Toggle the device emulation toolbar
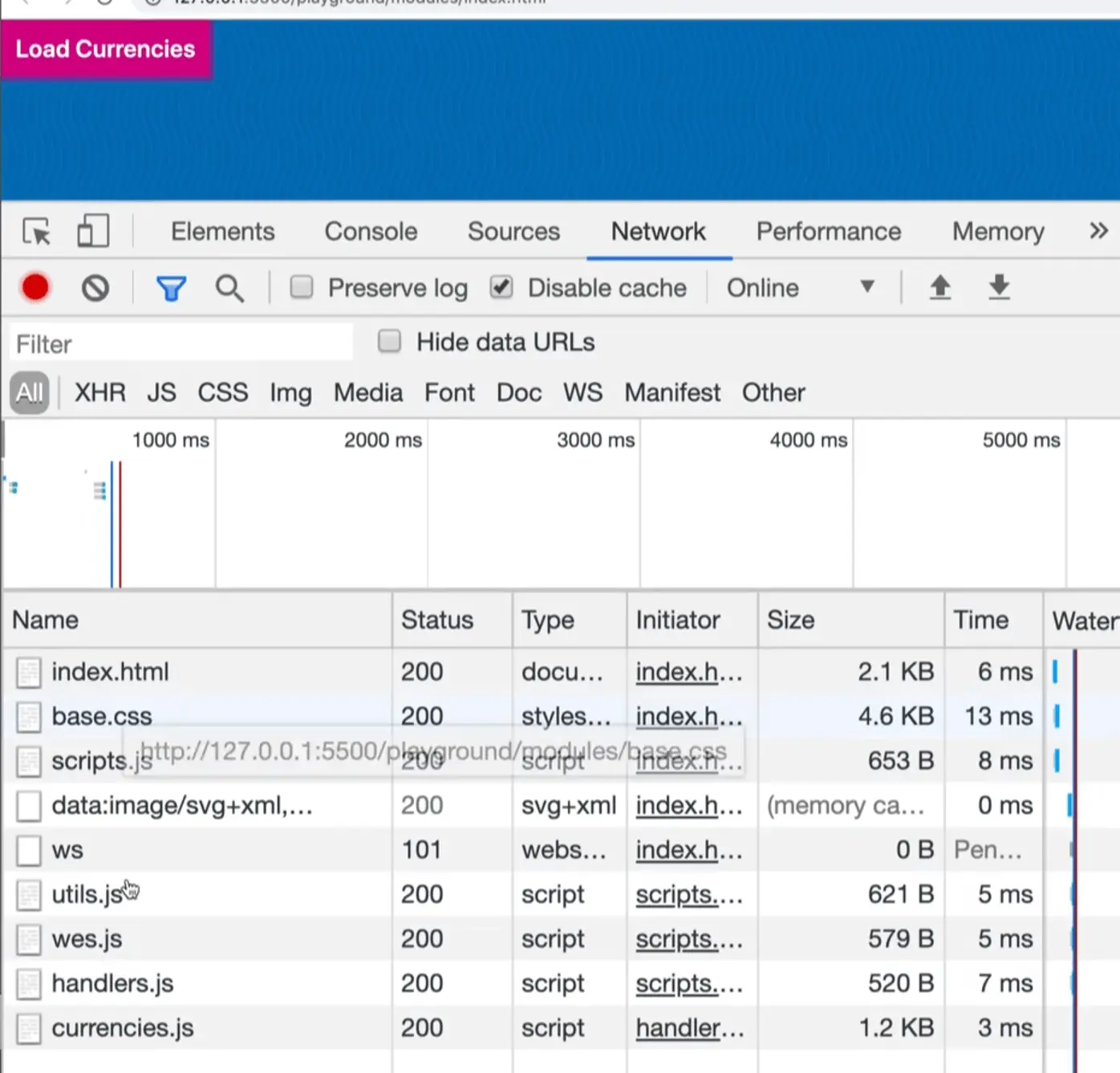Image resolution: width=1120 pixels, height=1073 pixels. pos(92,231)
